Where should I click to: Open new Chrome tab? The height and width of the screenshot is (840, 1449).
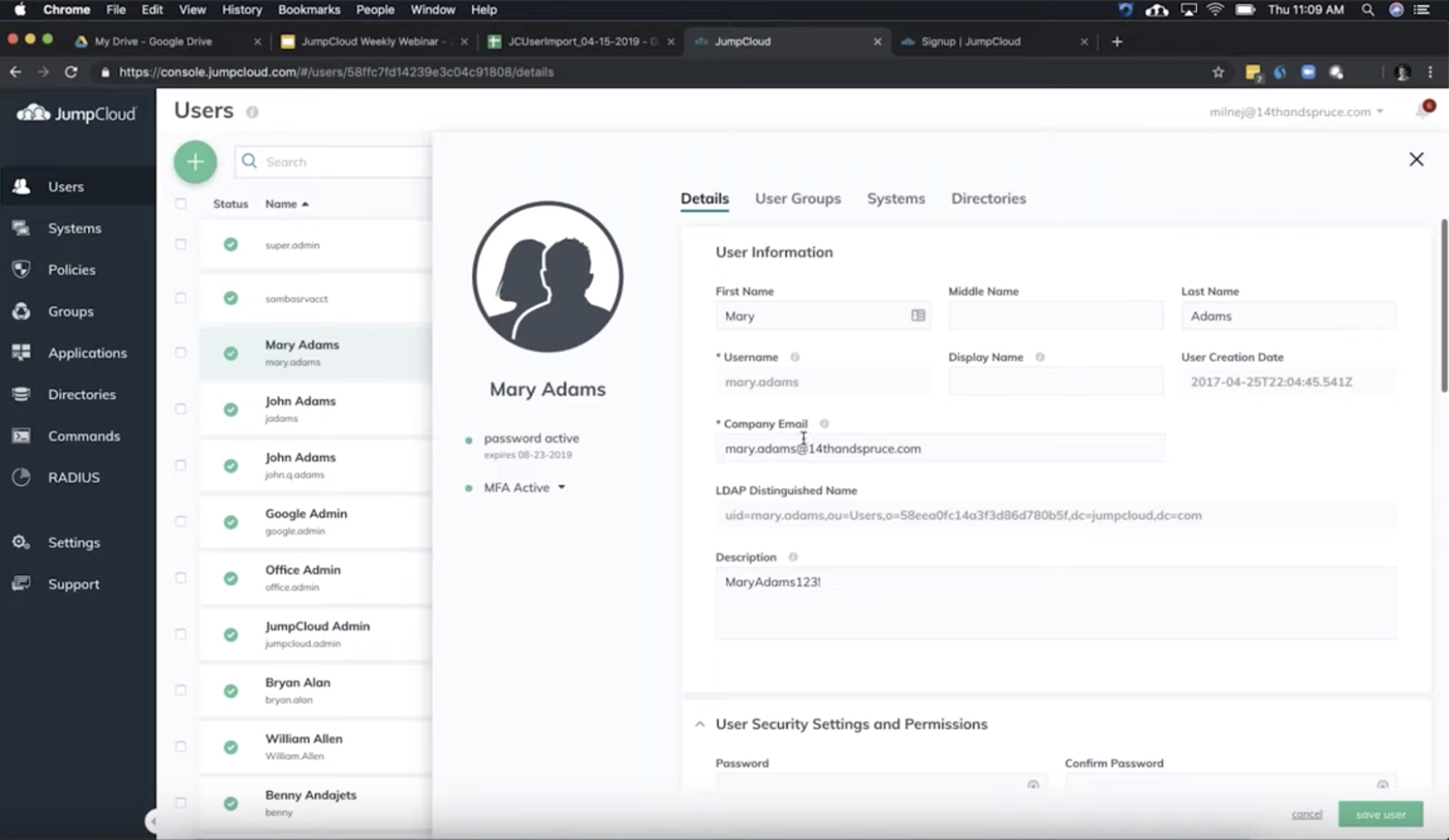tap(1117, 41)
